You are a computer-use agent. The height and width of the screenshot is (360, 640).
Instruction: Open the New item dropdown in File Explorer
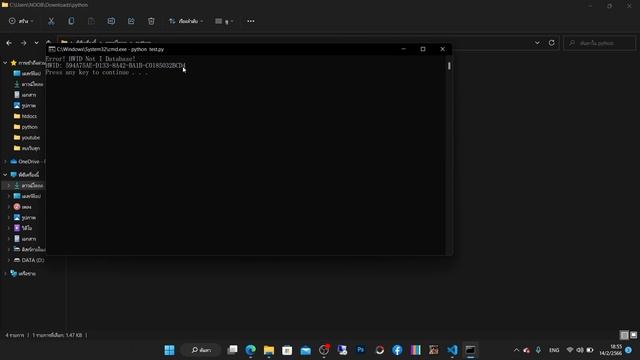coord(21,21)
